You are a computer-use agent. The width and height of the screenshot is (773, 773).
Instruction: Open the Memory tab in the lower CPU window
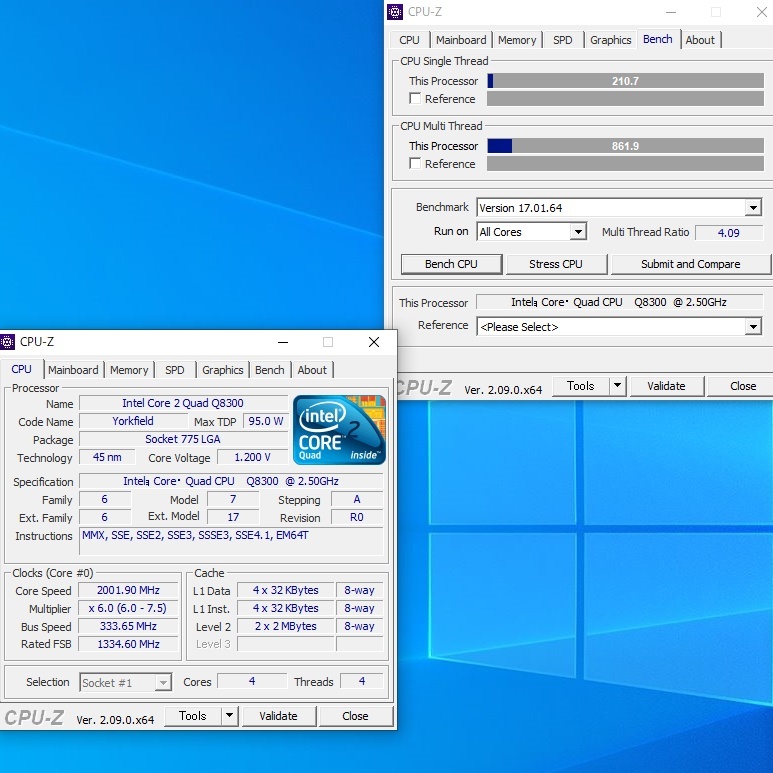point(129,370)
